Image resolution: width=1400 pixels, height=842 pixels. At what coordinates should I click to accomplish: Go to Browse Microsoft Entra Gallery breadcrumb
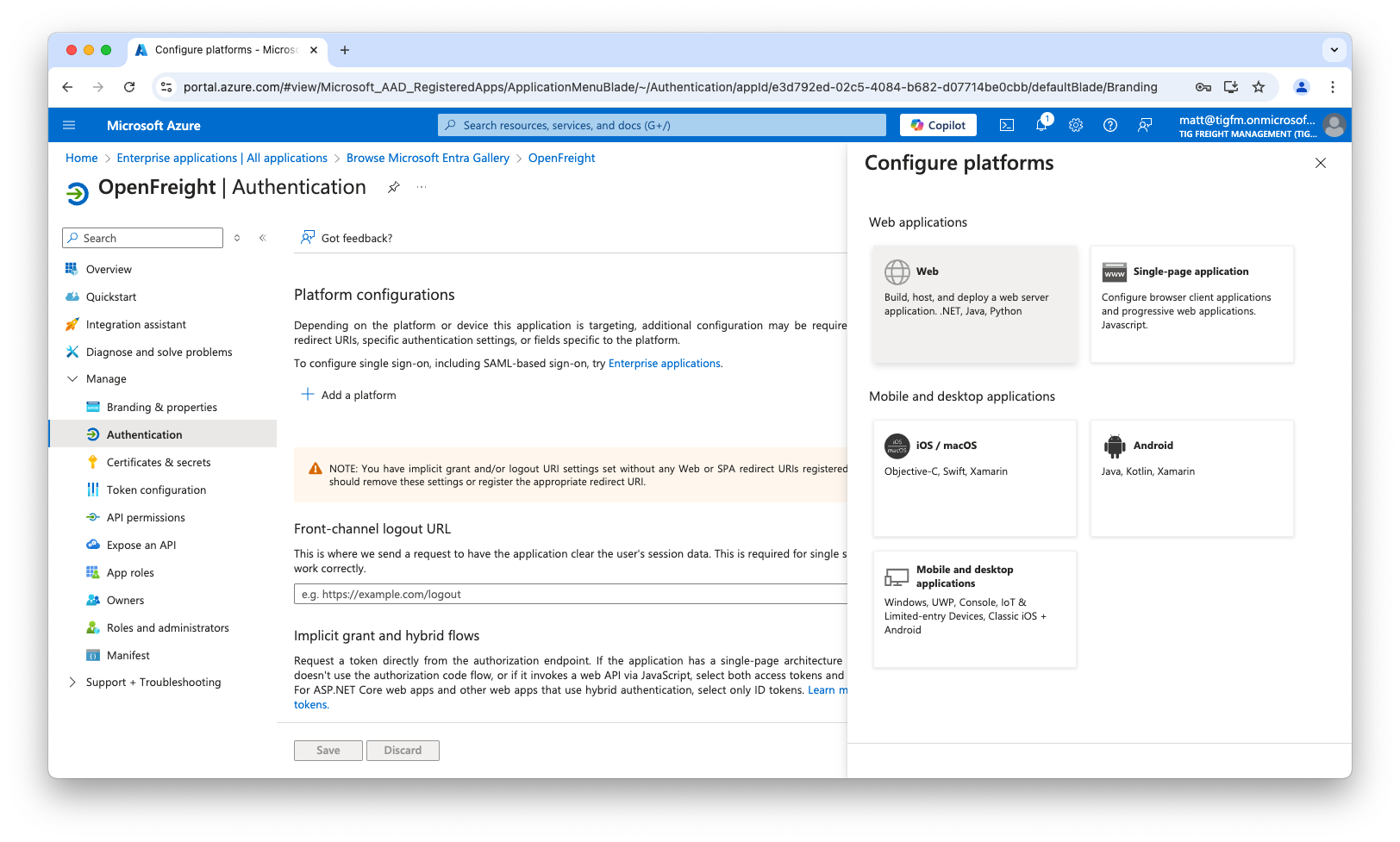click(x=428, y=158)
